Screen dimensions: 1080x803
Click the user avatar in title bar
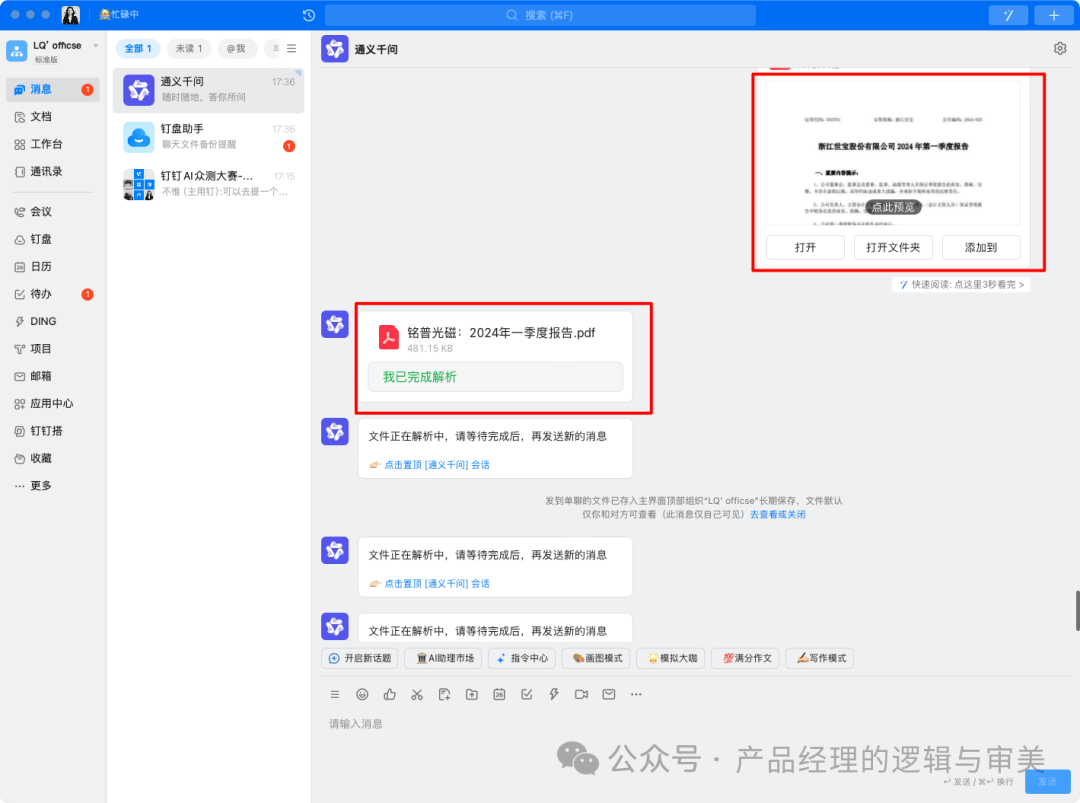(70, 14)
